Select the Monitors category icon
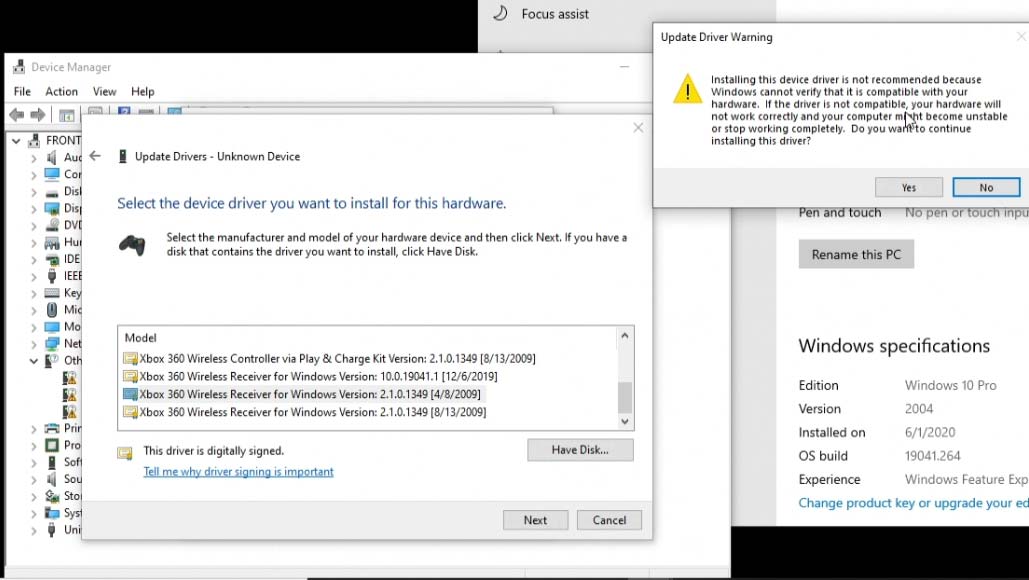The height and width of the screenshot is (580, 1029). tap(52, 327)
